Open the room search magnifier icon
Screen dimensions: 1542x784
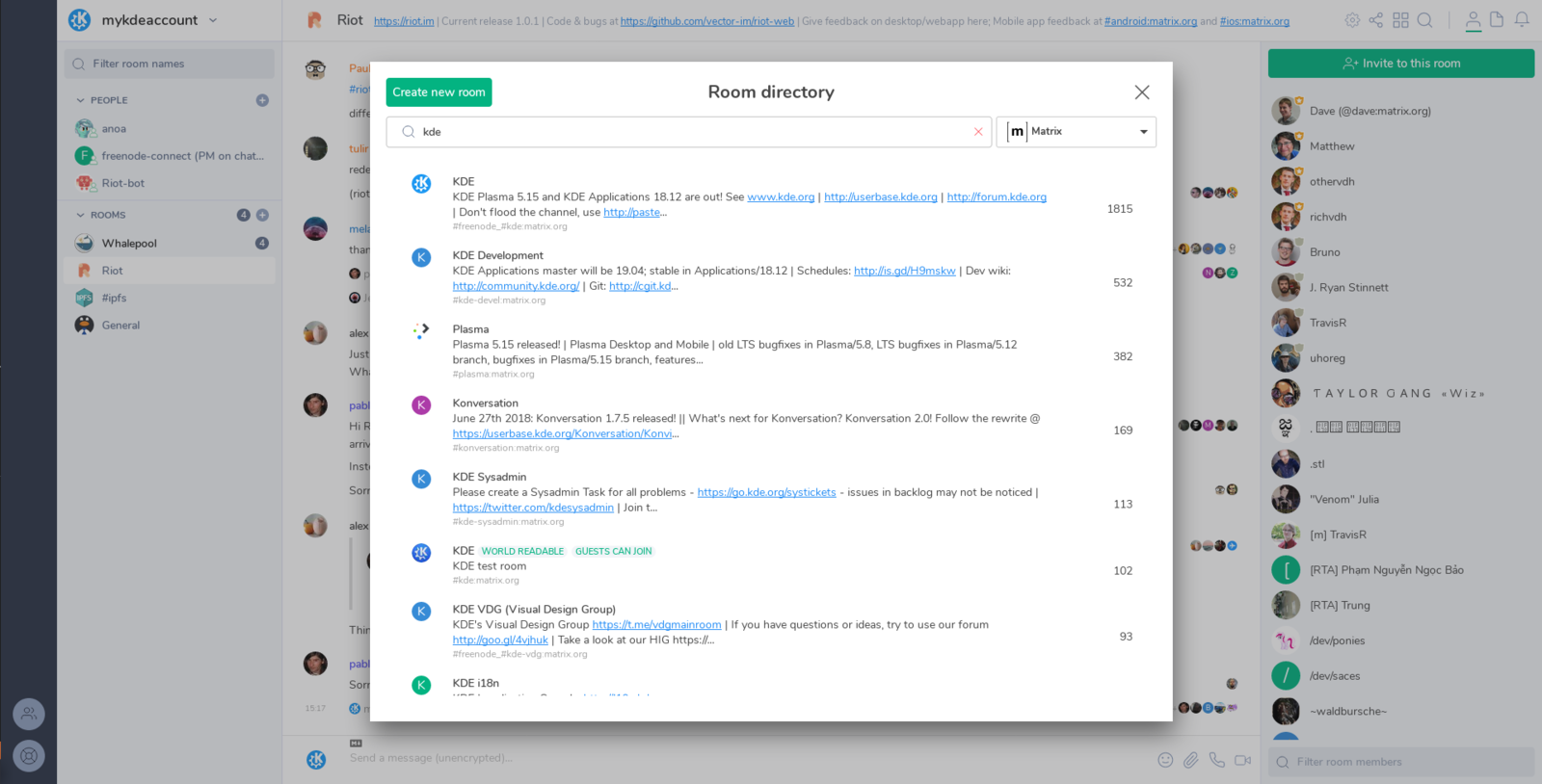tap(1425, 20)
